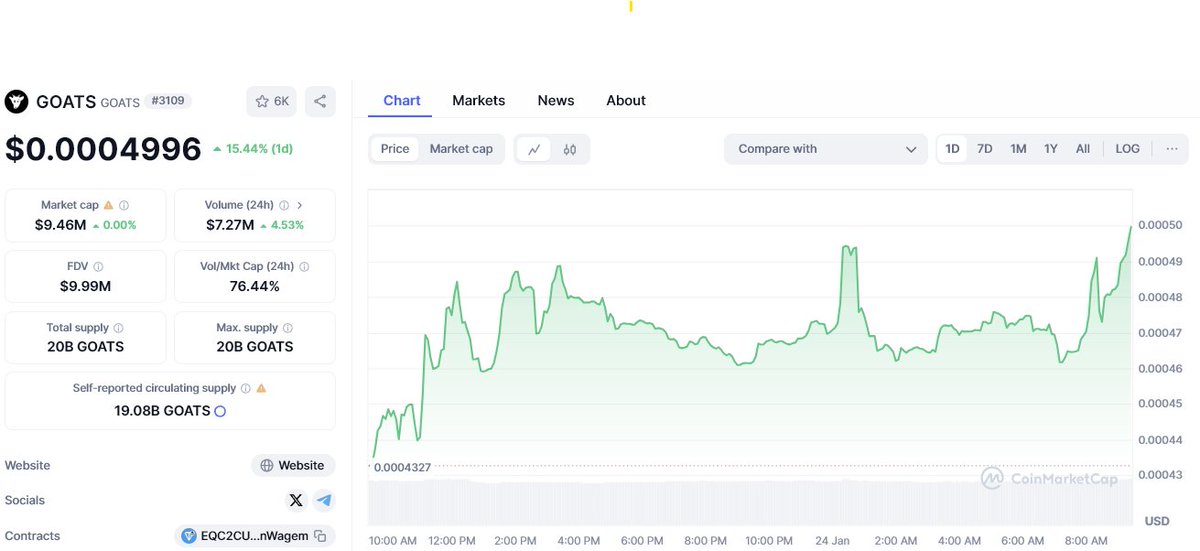This screenshot has width=1200, height=551.
Task: Click the Max. supply info icon
Action: click(287, 328)
